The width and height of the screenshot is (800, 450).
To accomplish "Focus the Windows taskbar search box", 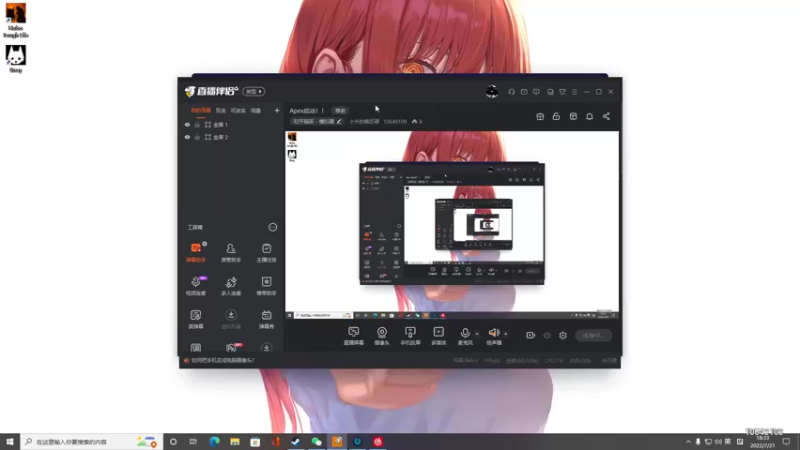I will point(91,441).
